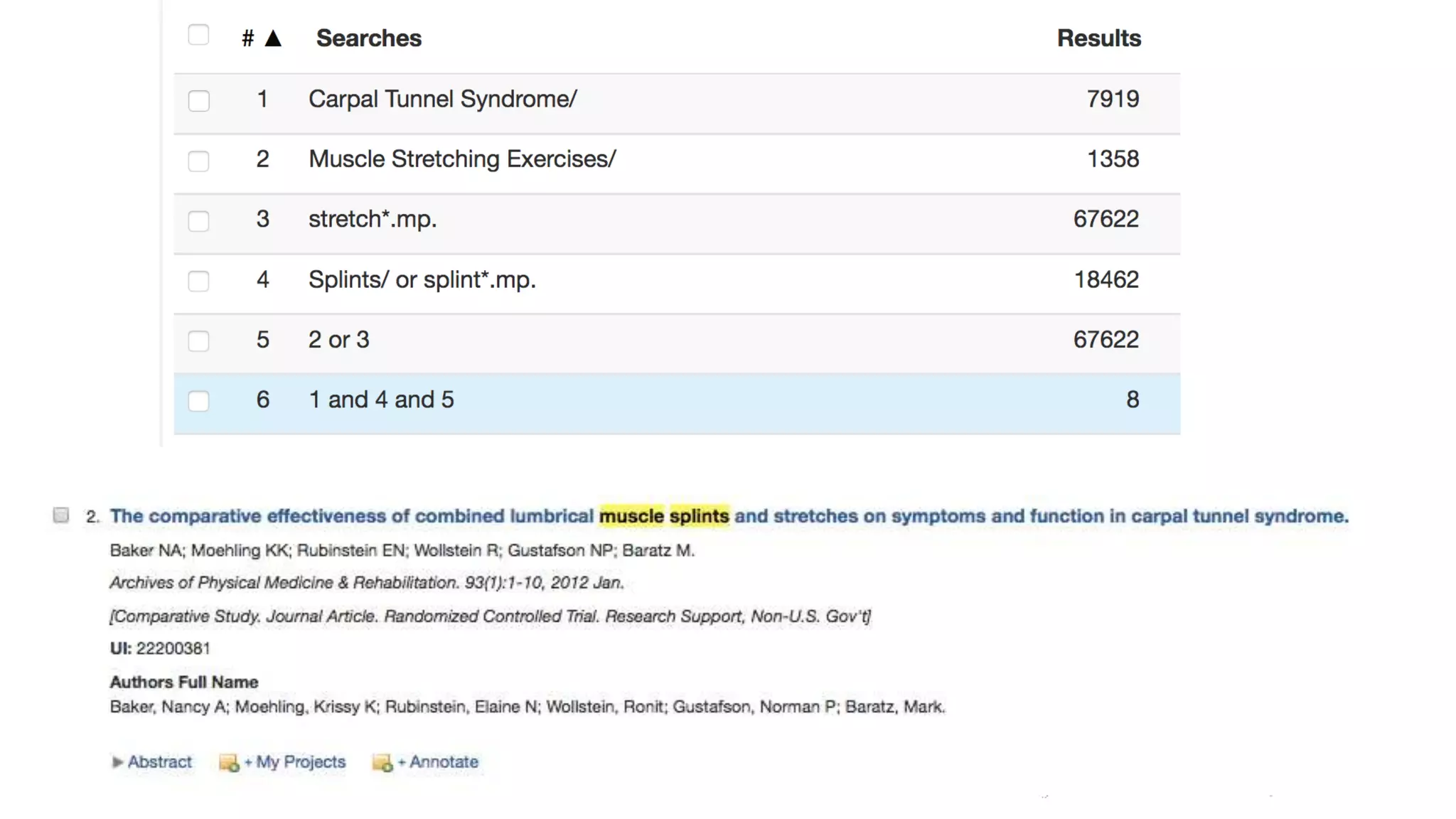
Task: Open the lumbrical muscle splints article title
Action: [x=728, y=516]
